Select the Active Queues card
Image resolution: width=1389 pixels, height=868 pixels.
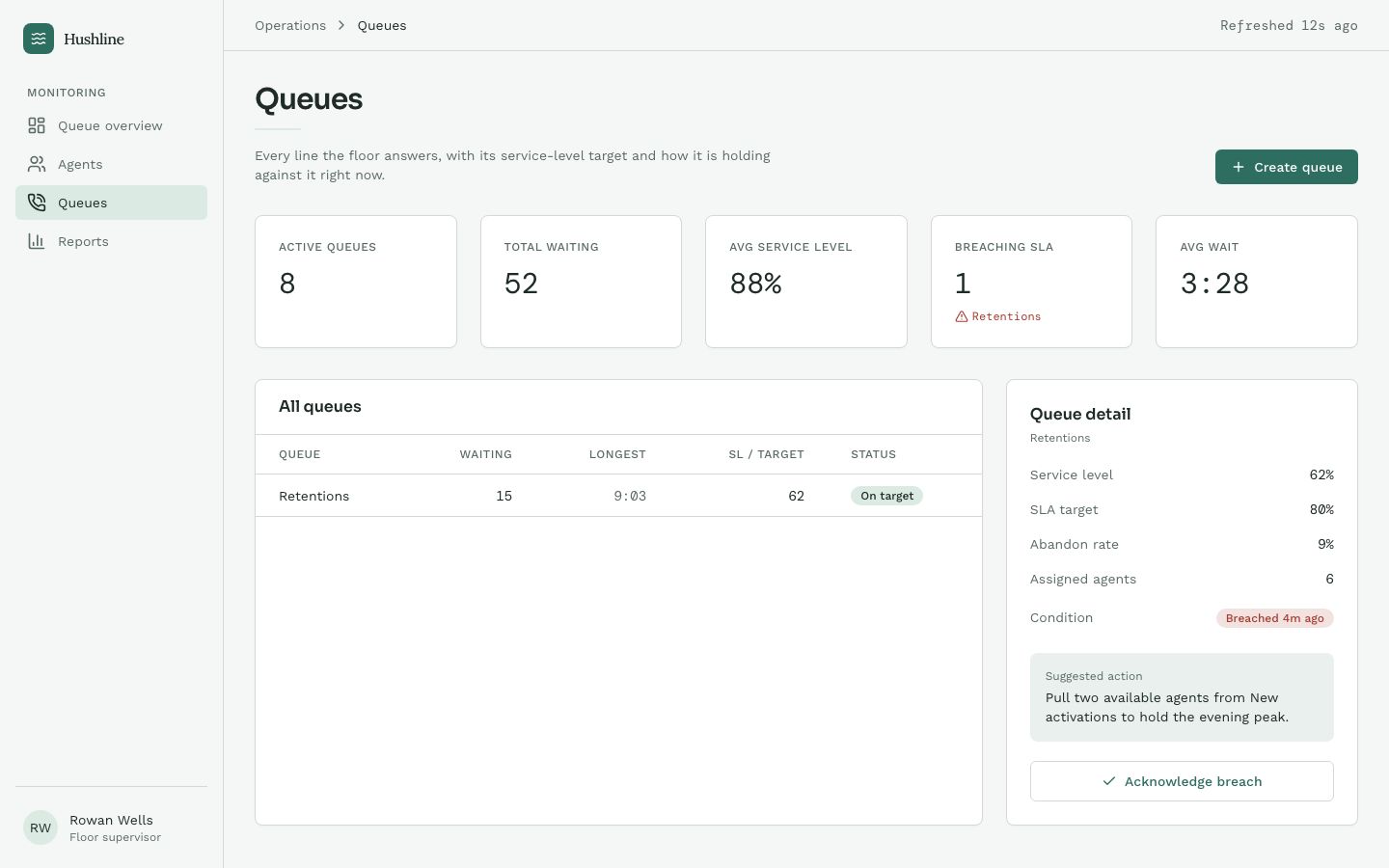(x=356, y=282)
